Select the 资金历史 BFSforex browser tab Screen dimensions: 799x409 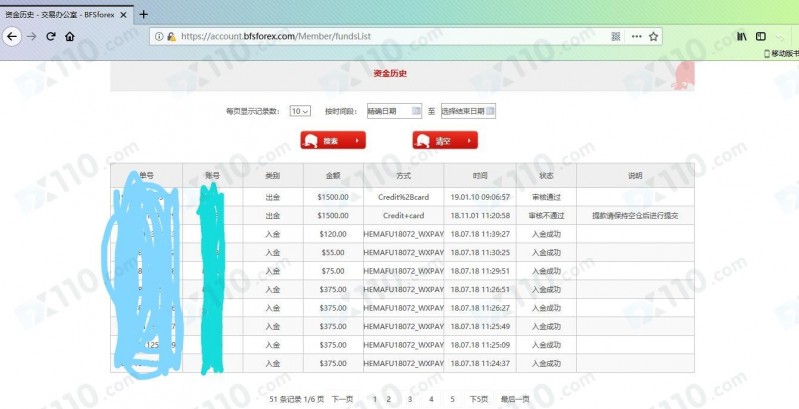[66, 15]
